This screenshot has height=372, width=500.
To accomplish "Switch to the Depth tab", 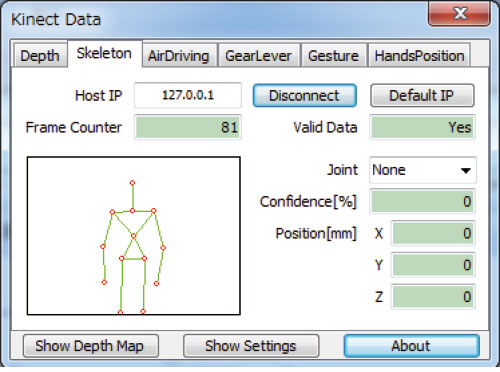I will click(40, 56).
